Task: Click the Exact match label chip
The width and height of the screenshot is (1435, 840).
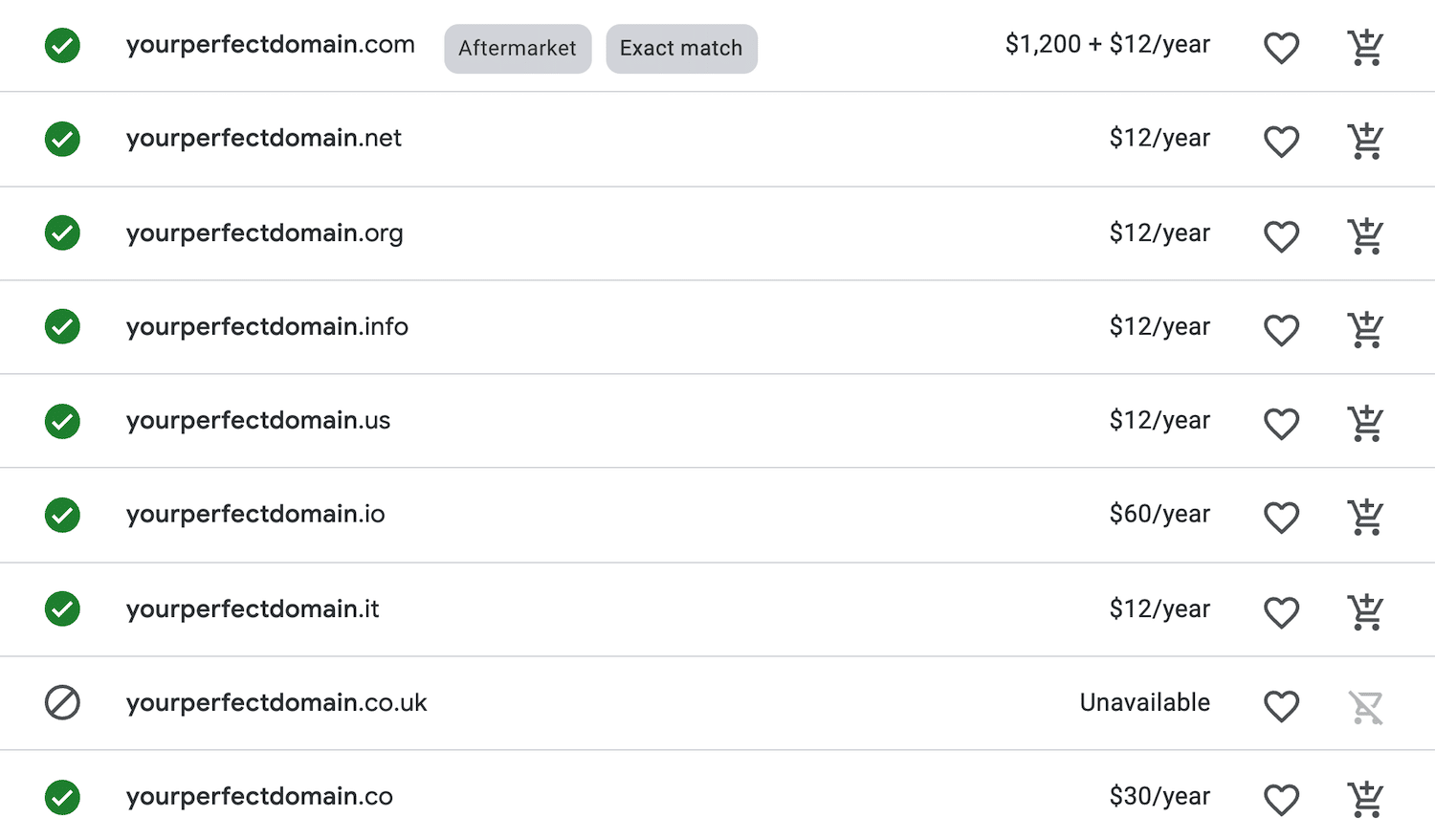Action: click(x=681, y=48)
